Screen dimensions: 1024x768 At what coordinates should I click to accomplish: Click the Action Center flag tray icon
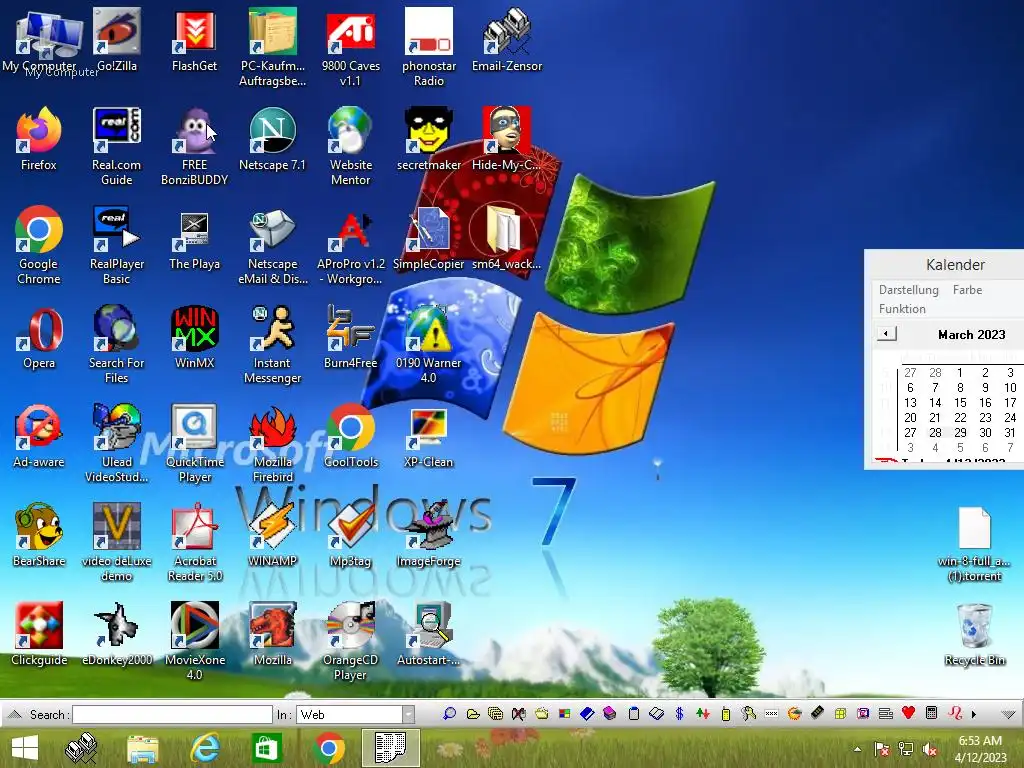pos(882,749)
